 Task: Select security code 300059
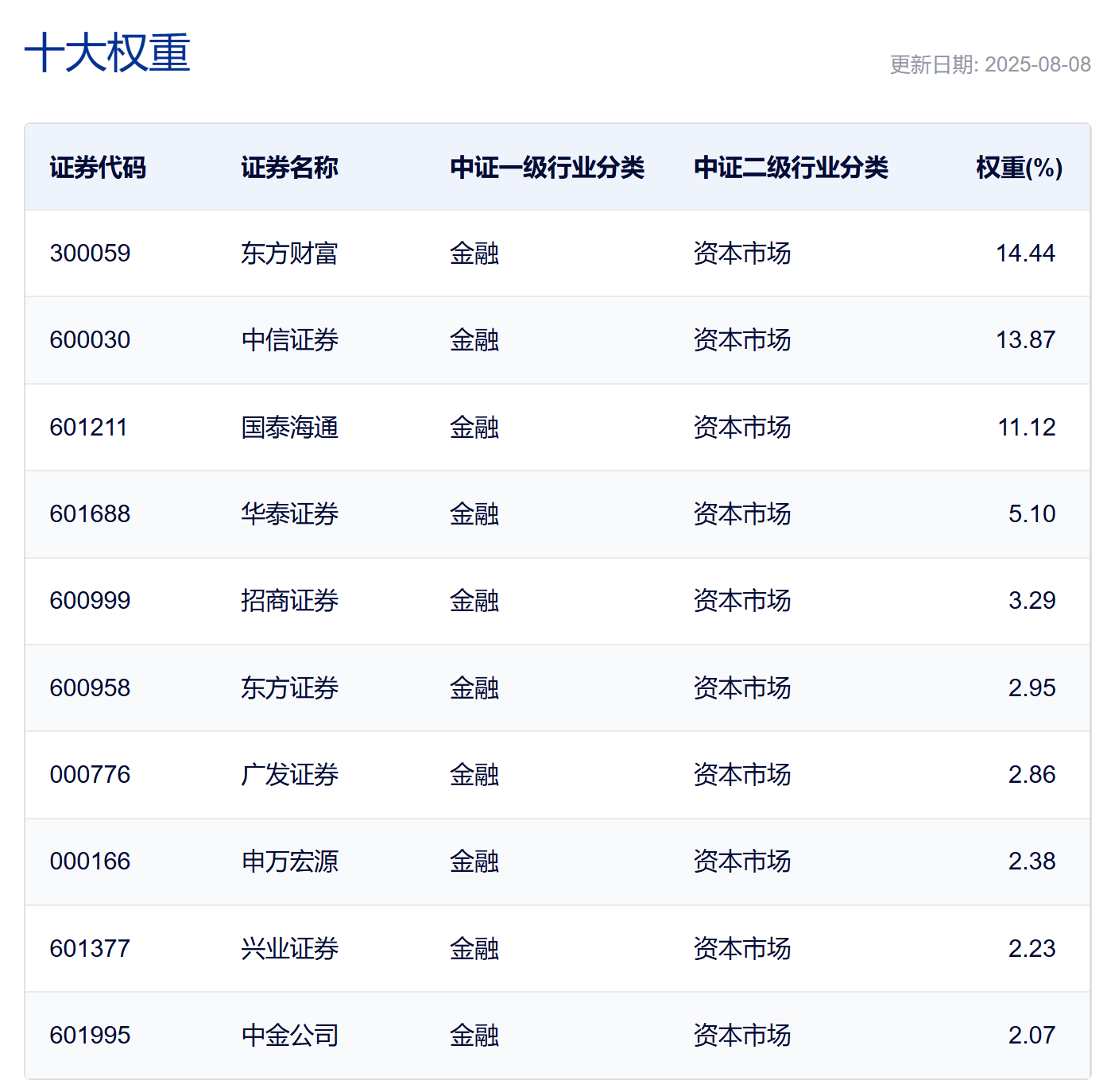pyautogui.click(x=90, y=254)
